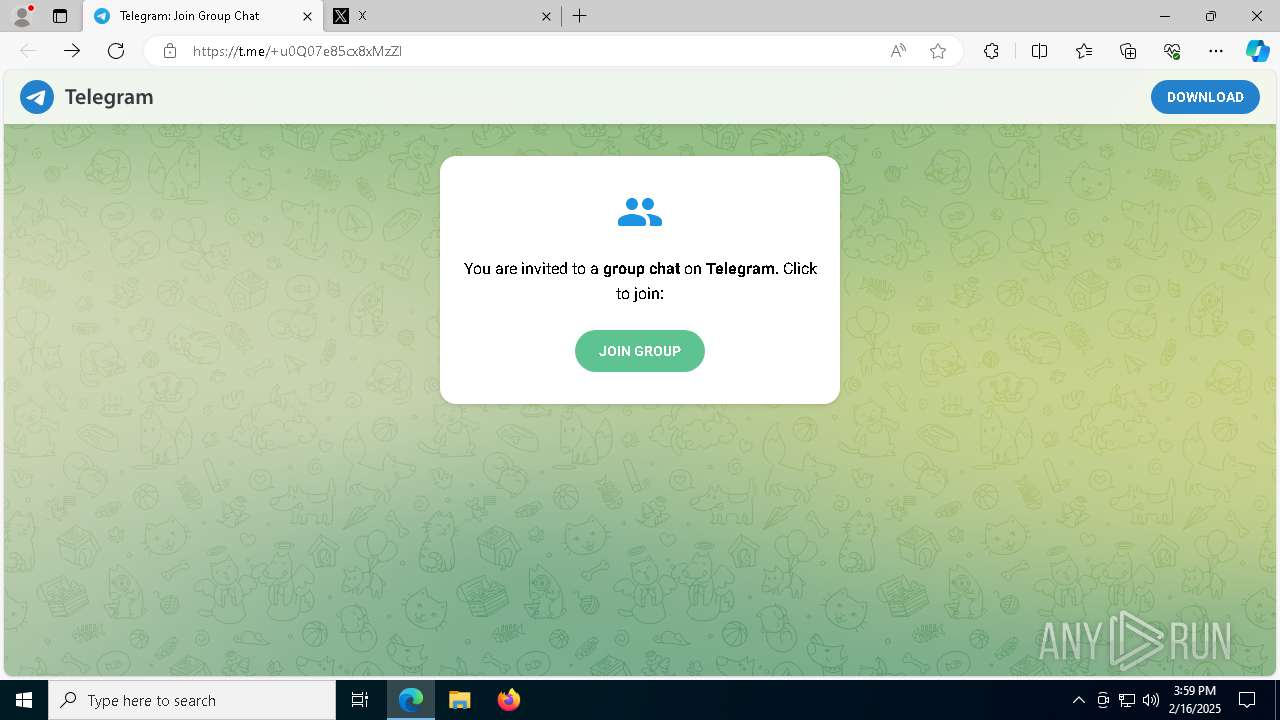Click the Telegram heading text
The image size is (1280, 720).
click(x=109, y=97)
